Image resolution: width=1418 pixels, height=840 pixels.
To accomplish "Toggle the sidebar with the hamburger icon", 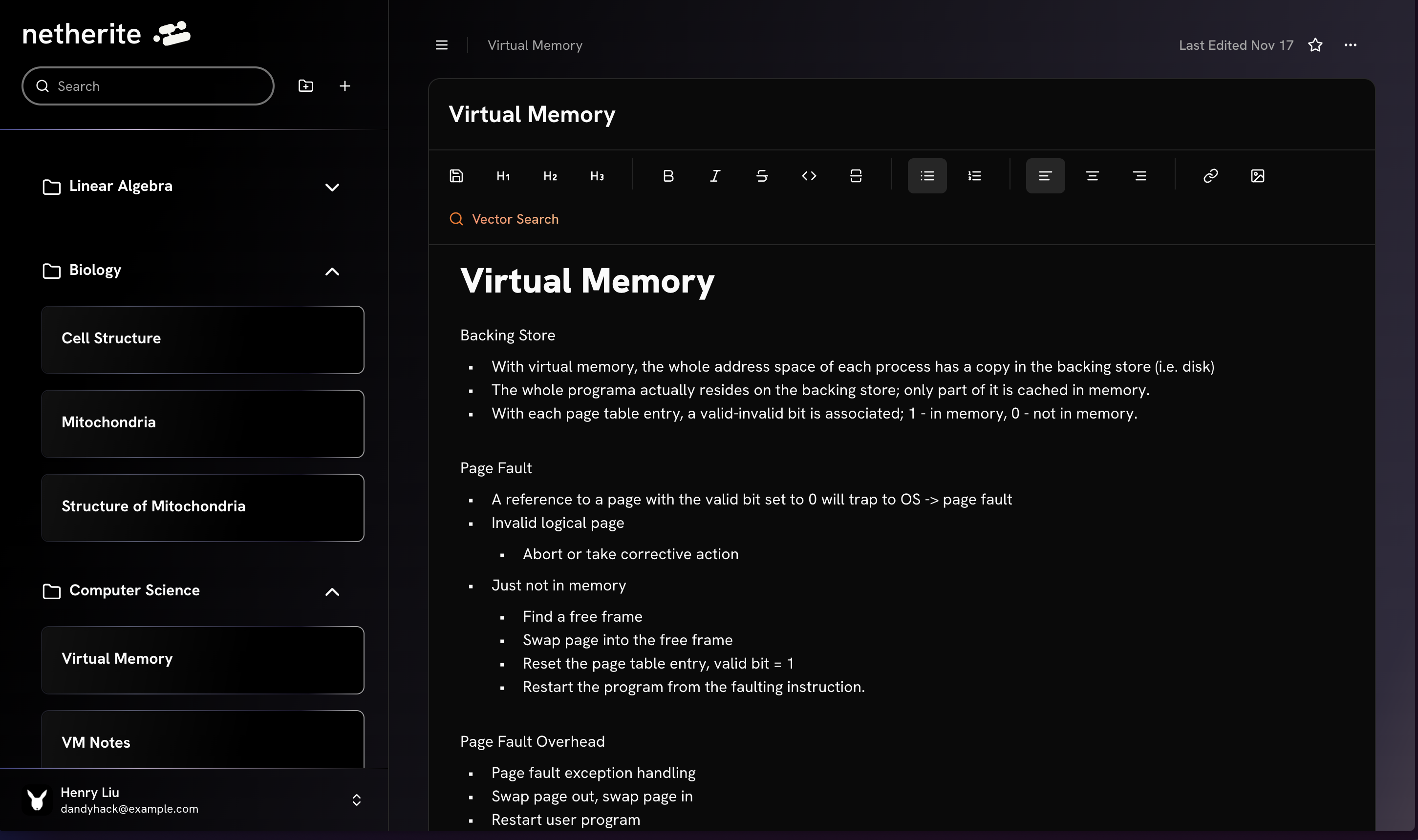I will click(442, 45).
